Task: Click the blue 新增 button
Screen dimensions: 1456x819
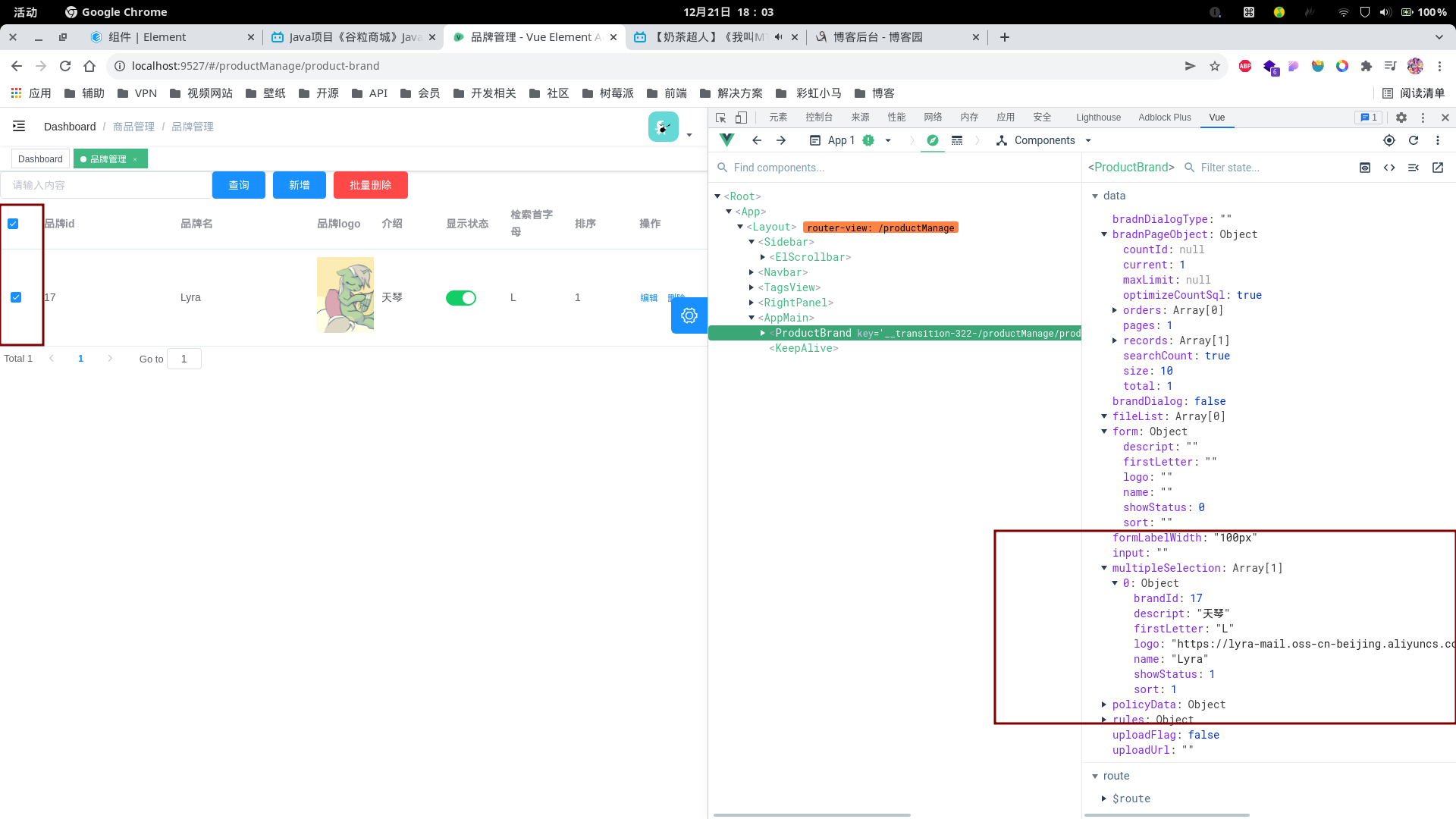Action: coord(299,185)
